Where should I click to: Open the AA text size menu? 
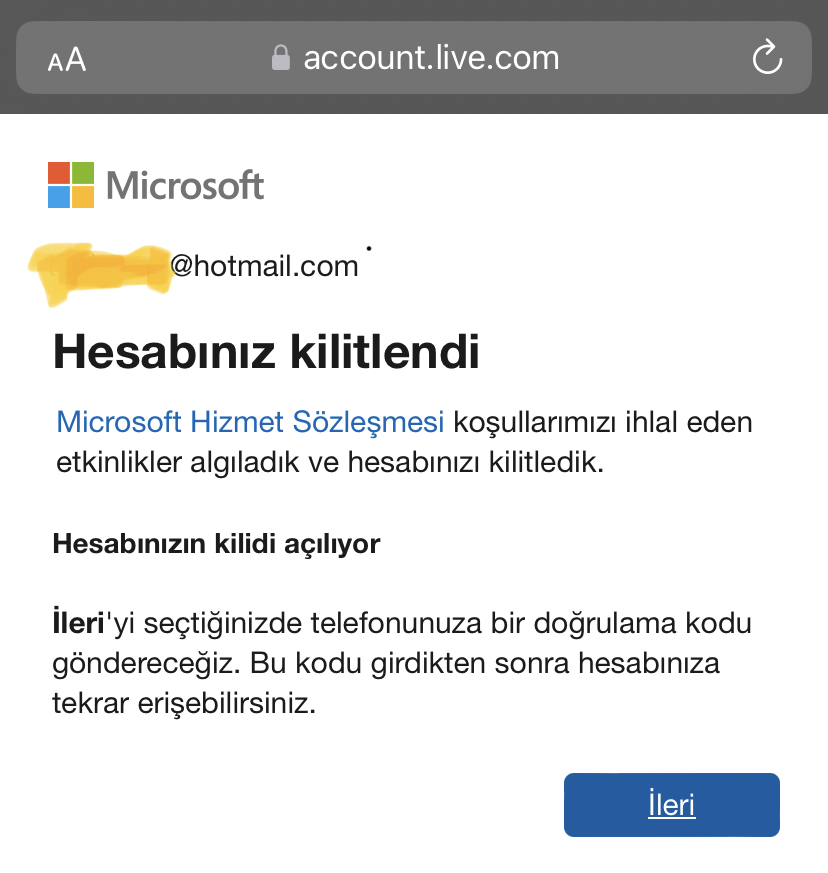coord(67,59)
